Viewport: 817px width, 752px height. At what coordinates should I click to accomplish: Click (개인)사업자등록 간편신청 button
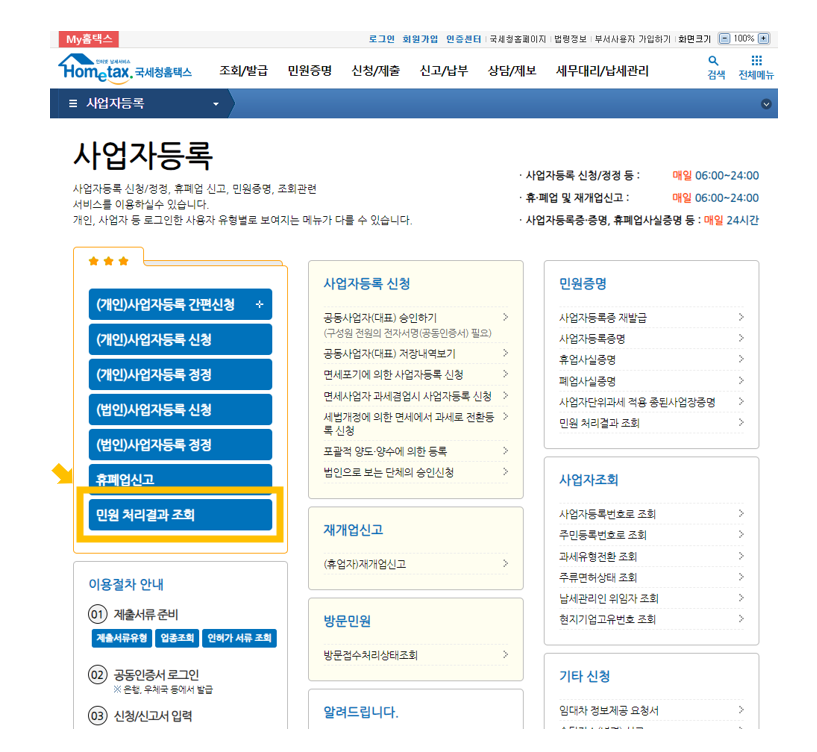(180, 304)
